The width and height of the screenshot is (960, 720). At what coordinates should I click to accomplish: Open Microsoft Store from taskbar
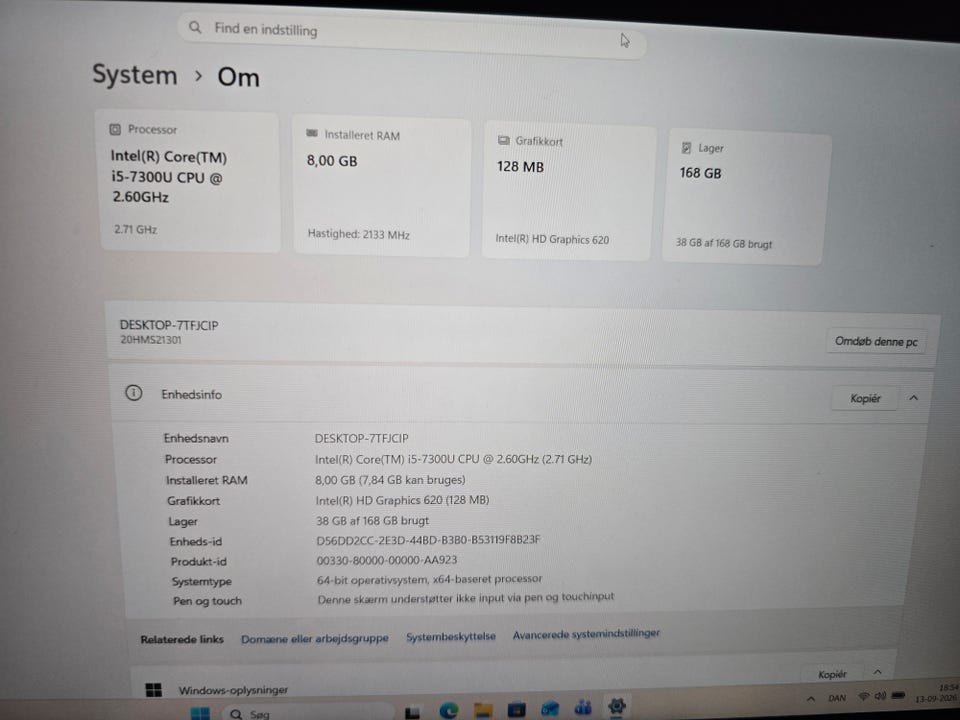tap(516, 710)
